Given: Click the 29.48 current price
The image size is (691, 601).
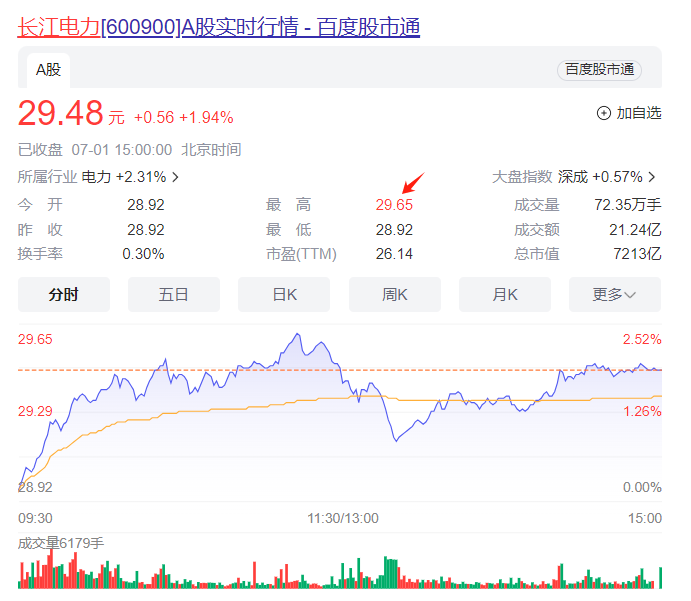Looking at the screenshot, I should pos(61,113).
